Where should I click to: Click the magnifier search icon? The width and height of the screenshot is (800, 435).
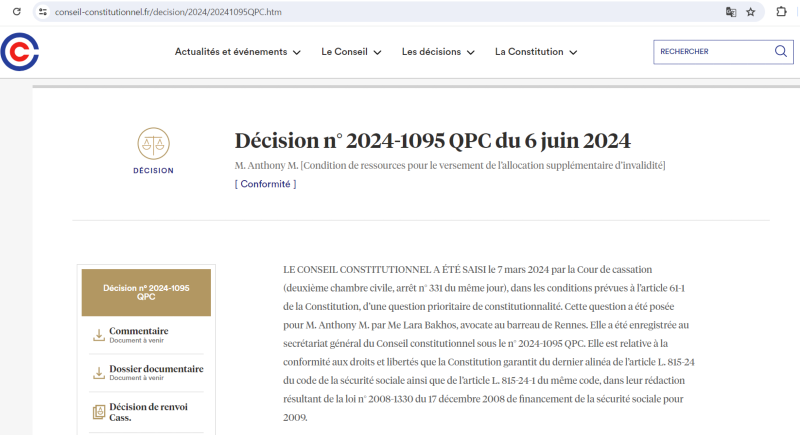(781, 51)
